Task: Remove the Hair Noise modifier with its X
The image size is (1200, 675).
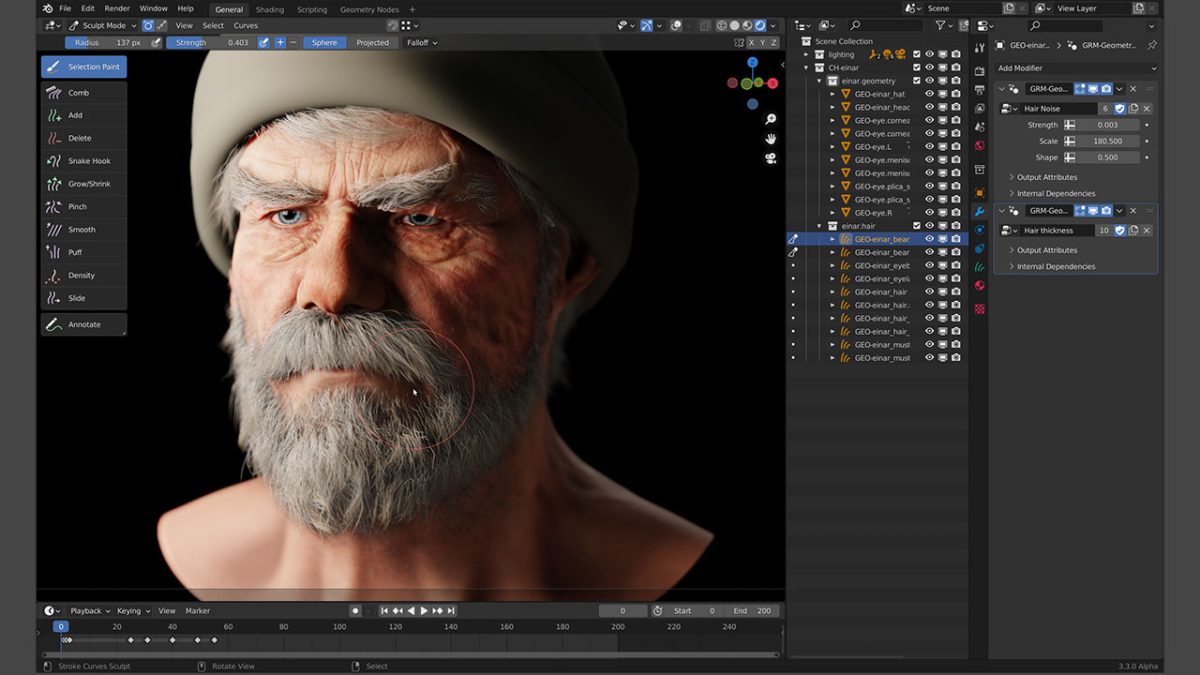Action: coord(1146,108)
